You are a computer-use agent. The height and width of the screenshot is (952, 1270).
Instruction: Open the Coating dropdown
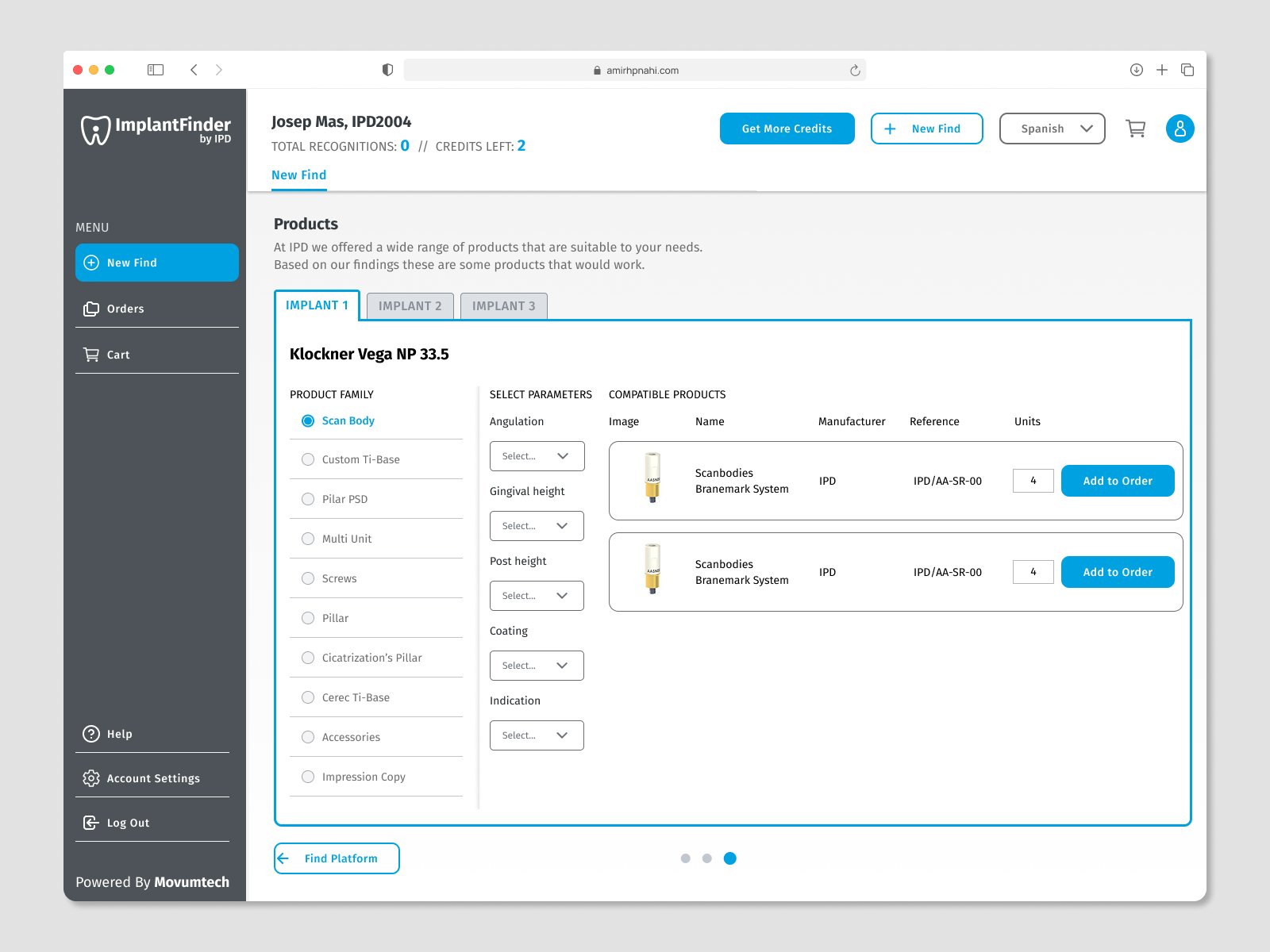point(537,666)
